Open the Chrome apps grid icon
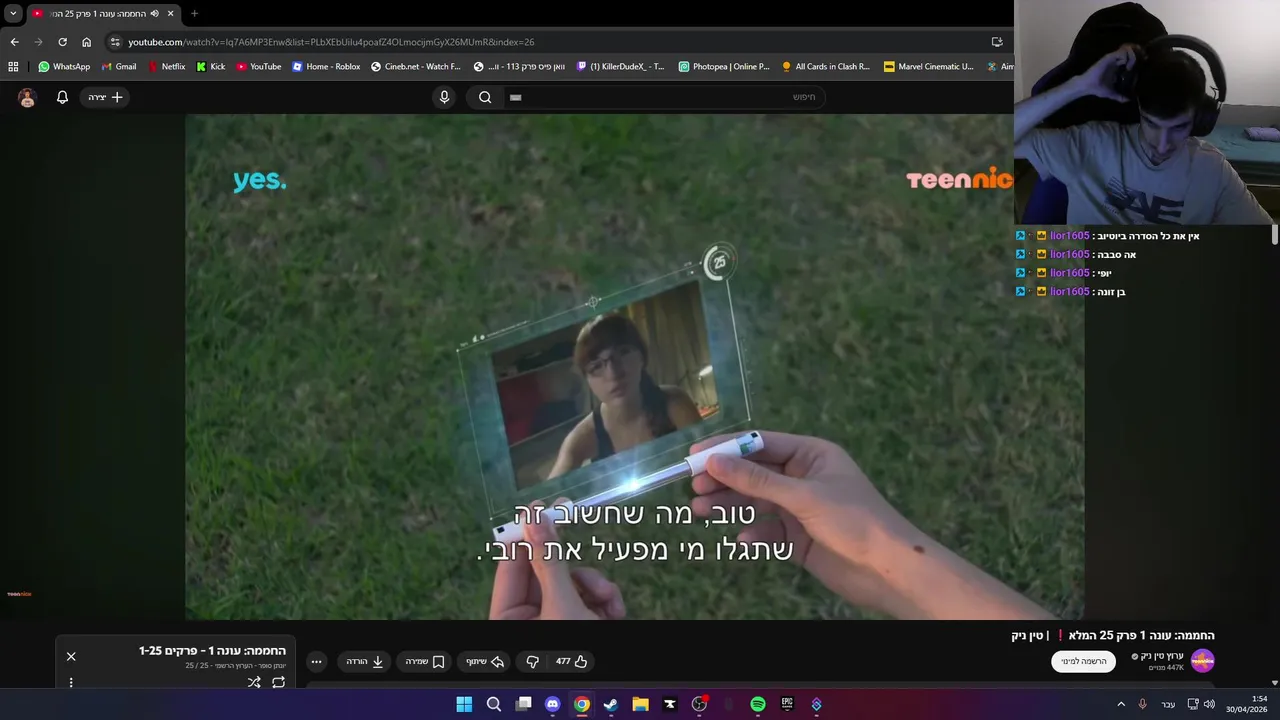The width and height of the screenshot is (1280, 720). tap(13, 67)
